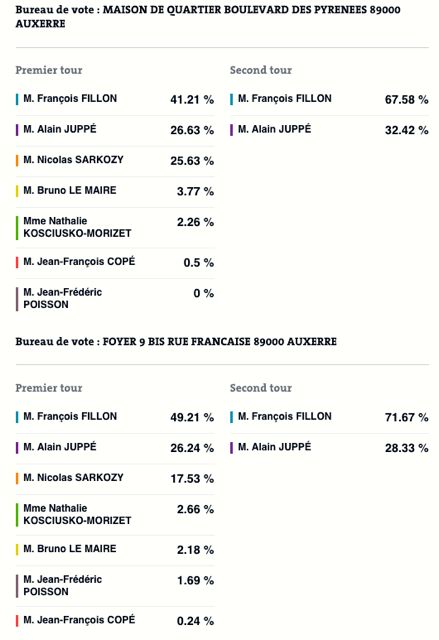
Task: Click Alain JUPPÉ 28.33 % second tour entry
Action: [x=329, y=448]
